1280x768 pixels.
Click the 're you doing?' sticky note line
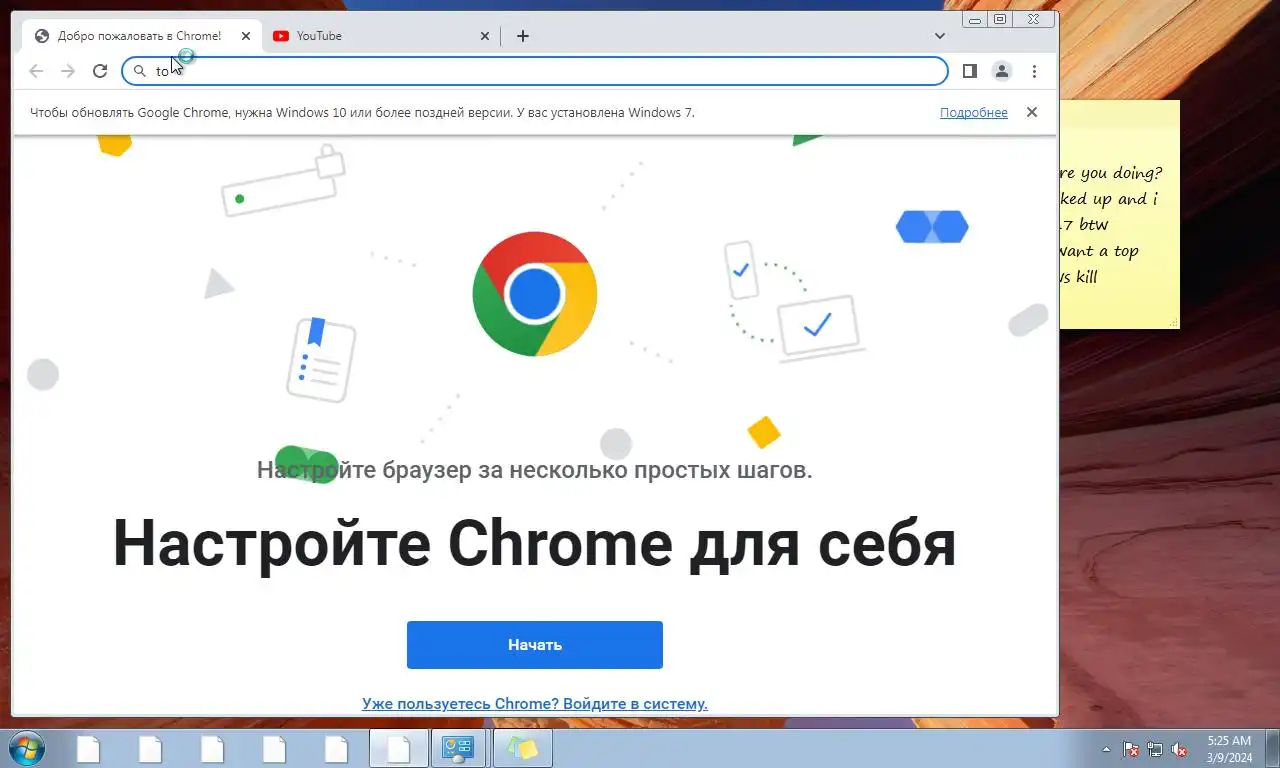1111,173
